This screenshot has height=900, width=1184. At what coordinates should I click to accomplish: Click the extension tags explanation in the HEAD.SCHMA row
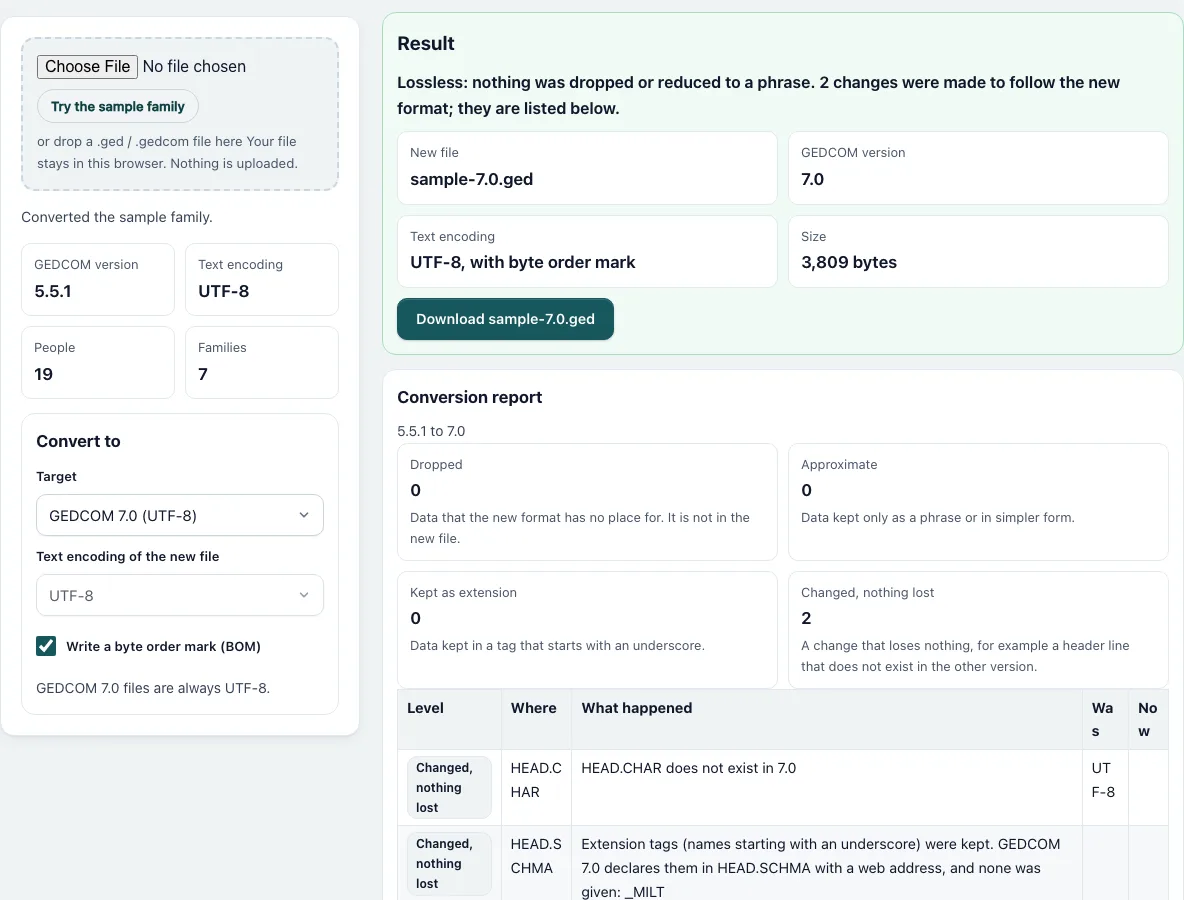(821, 868)
